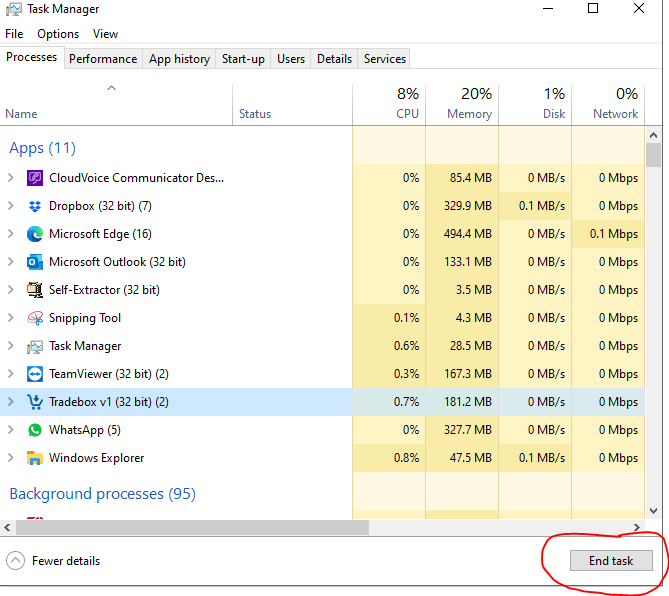Switch to the Users tab

click(291, 59)
